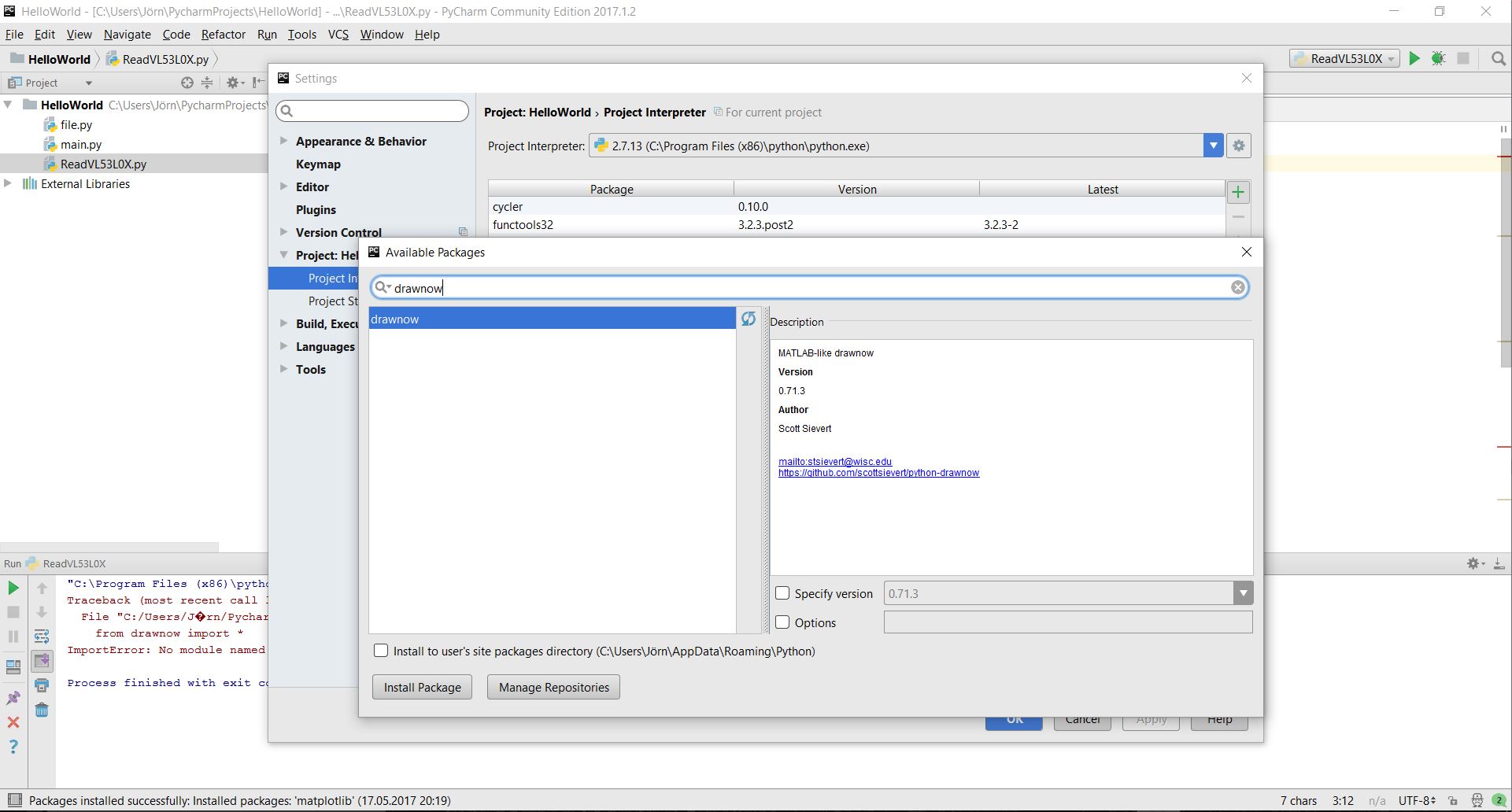Click the Settings search field
The height and width of the screenshot is (812, 1512).
pyautogui.click(x=372, y=111)
